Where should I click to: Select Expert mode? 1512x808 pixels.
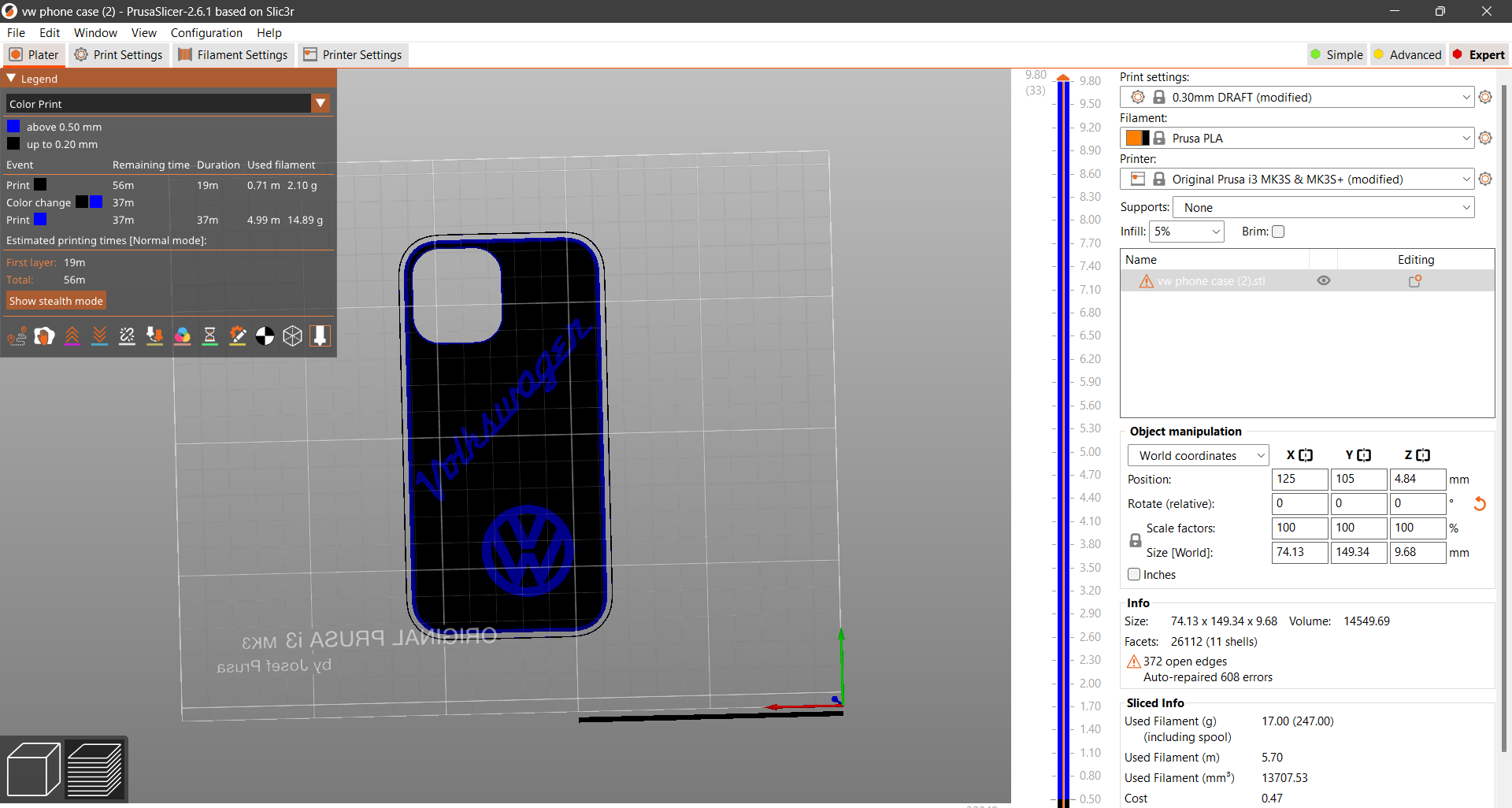(1479, 54)
